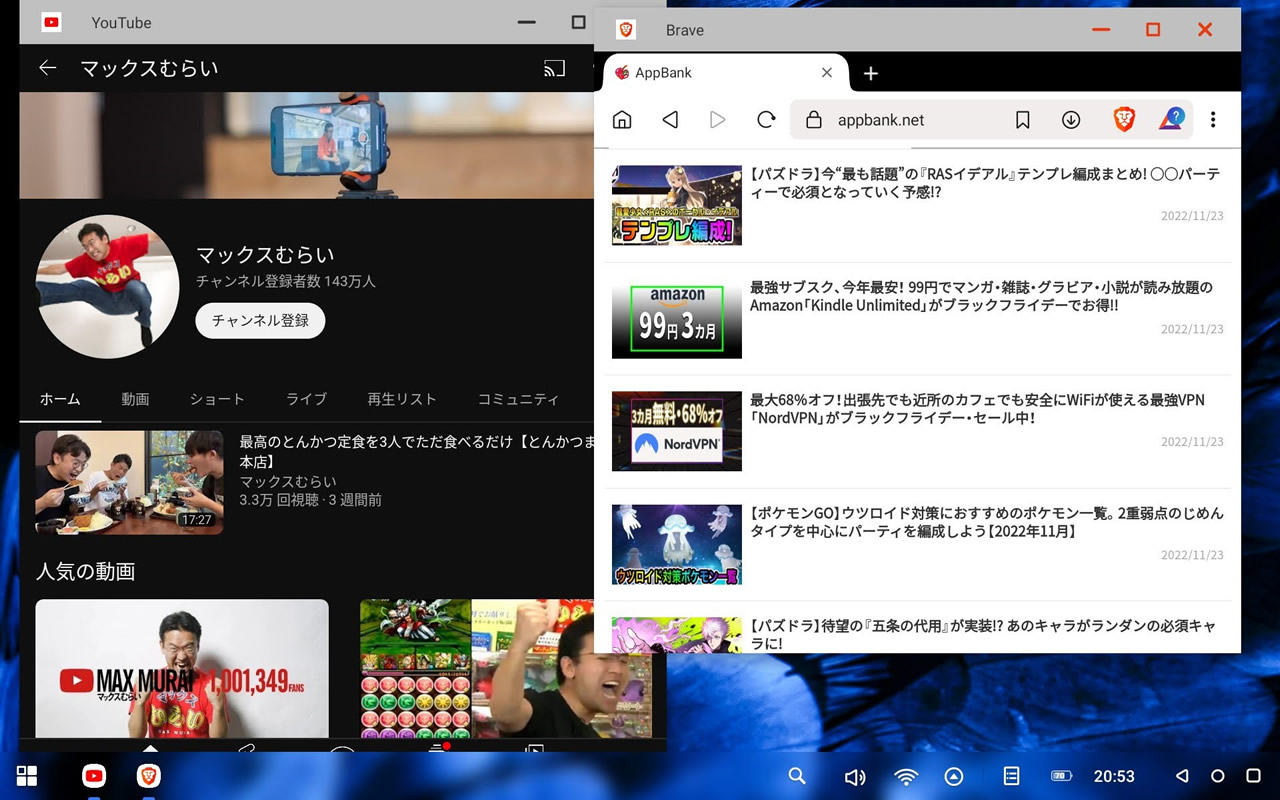1280x800 pixels.
Task: Select the ホーム tab on the channel
Action: coord(60,399)
